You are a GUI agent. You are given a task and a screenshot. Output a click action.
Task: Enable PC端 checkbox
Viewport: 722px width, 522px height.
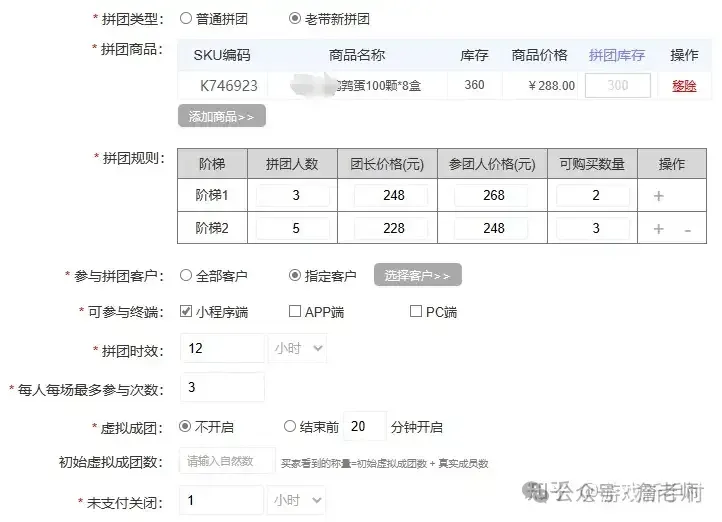(416, 312)
